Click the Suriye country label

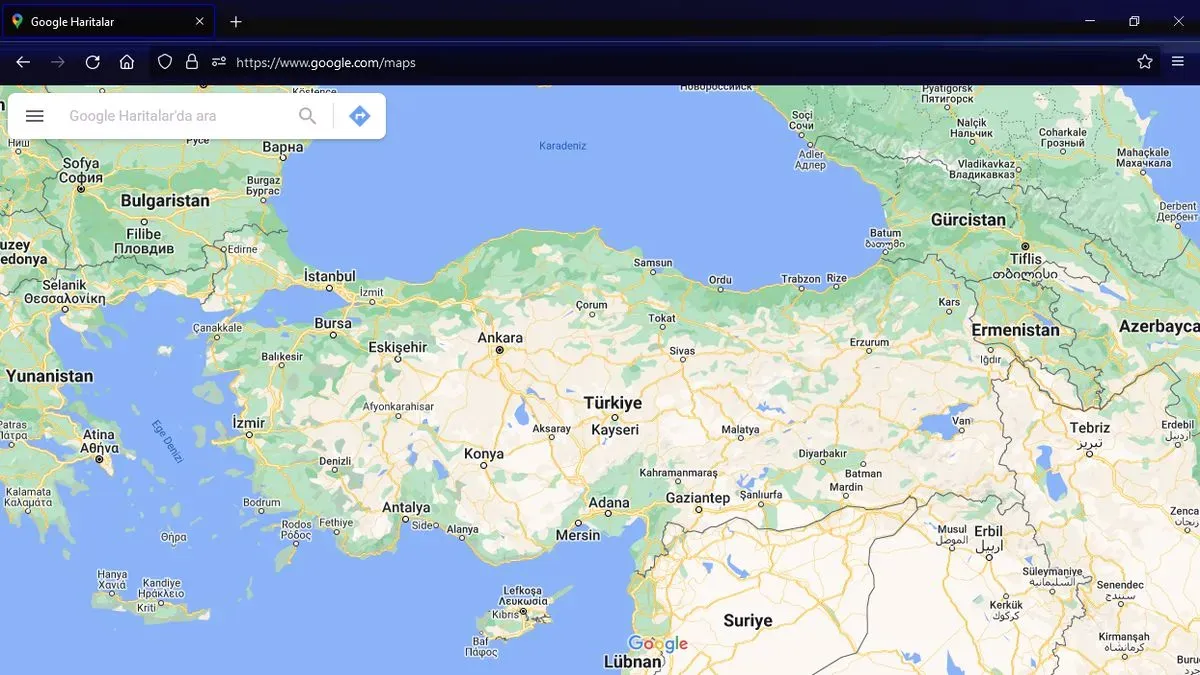point(748,621)
